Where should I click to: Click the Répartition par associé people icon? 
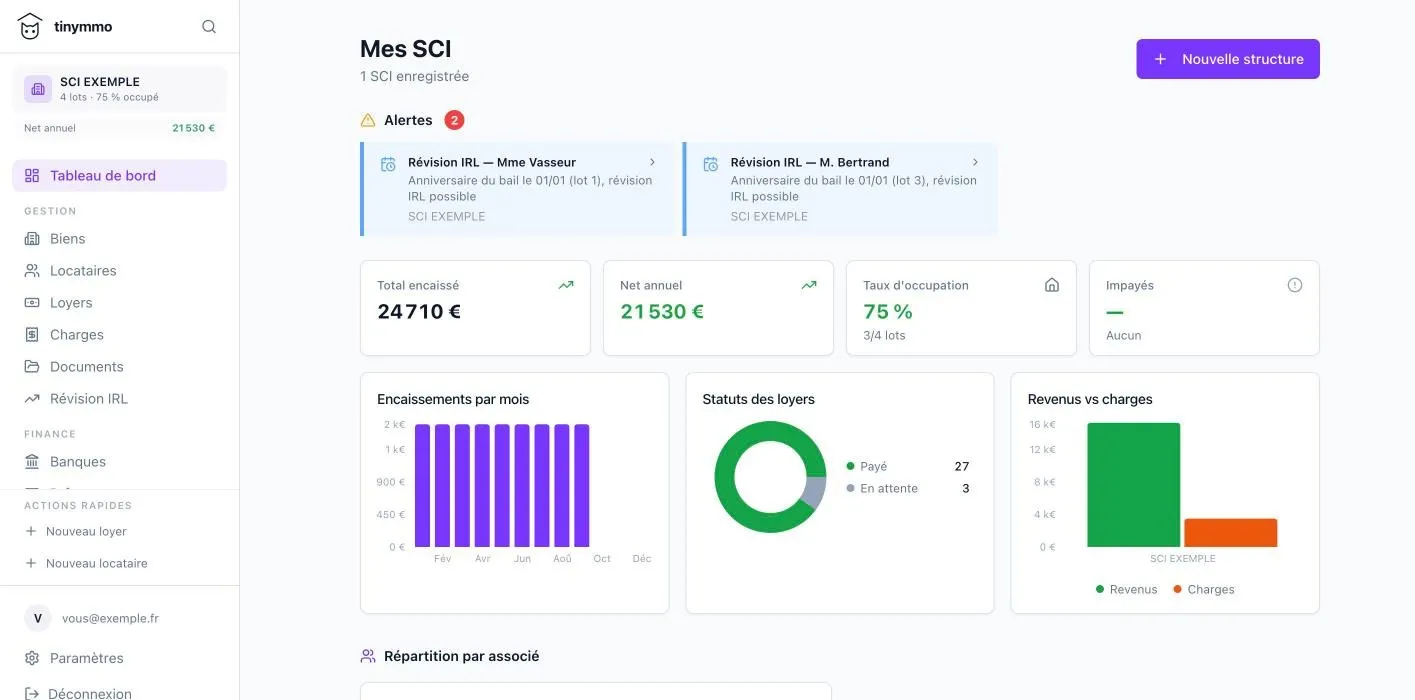coord(368,656)
